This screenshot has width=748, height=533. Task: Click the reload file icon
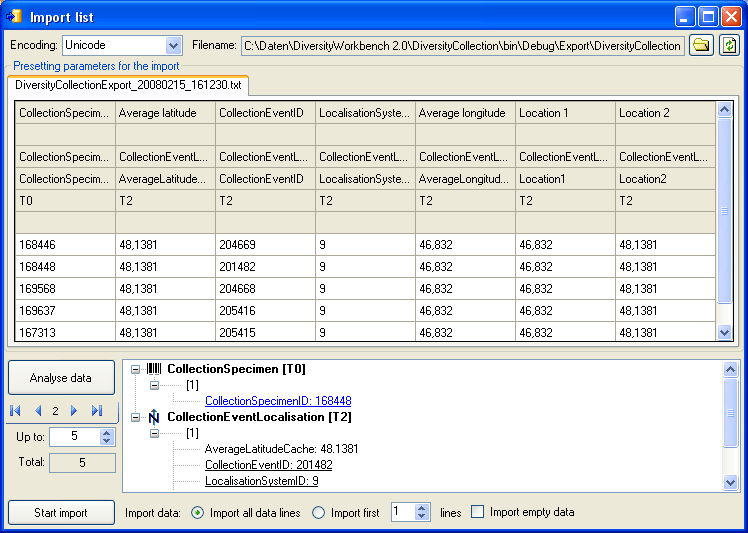click(x=729, y=45)
